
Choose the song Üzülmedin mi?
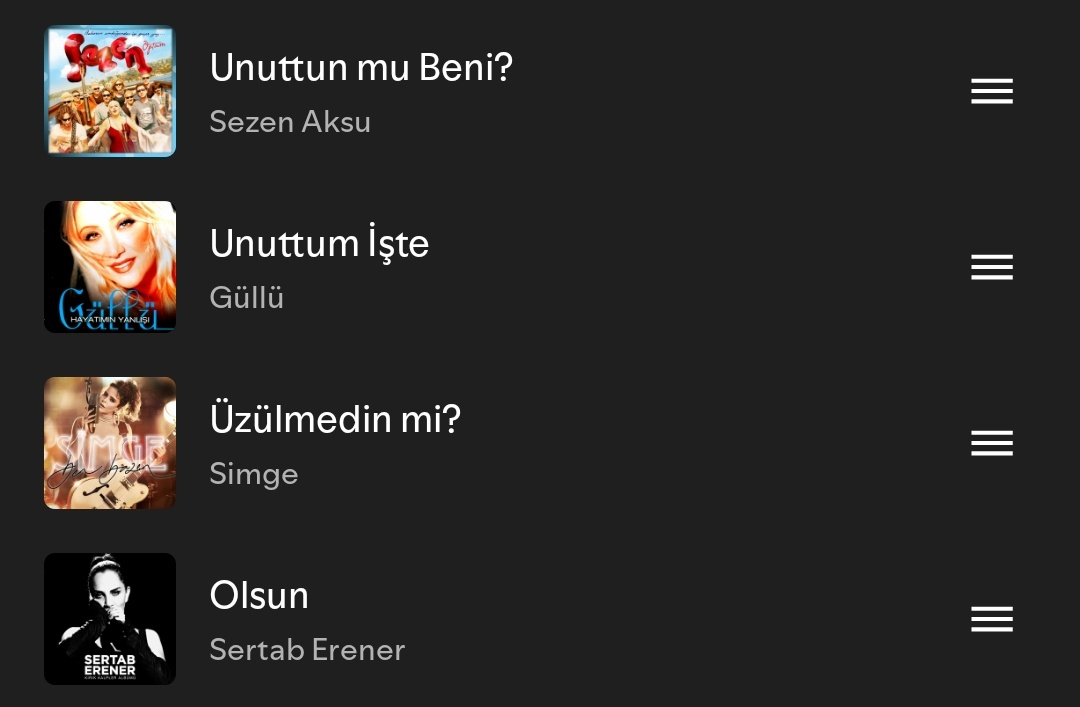(x=335, y=419)
